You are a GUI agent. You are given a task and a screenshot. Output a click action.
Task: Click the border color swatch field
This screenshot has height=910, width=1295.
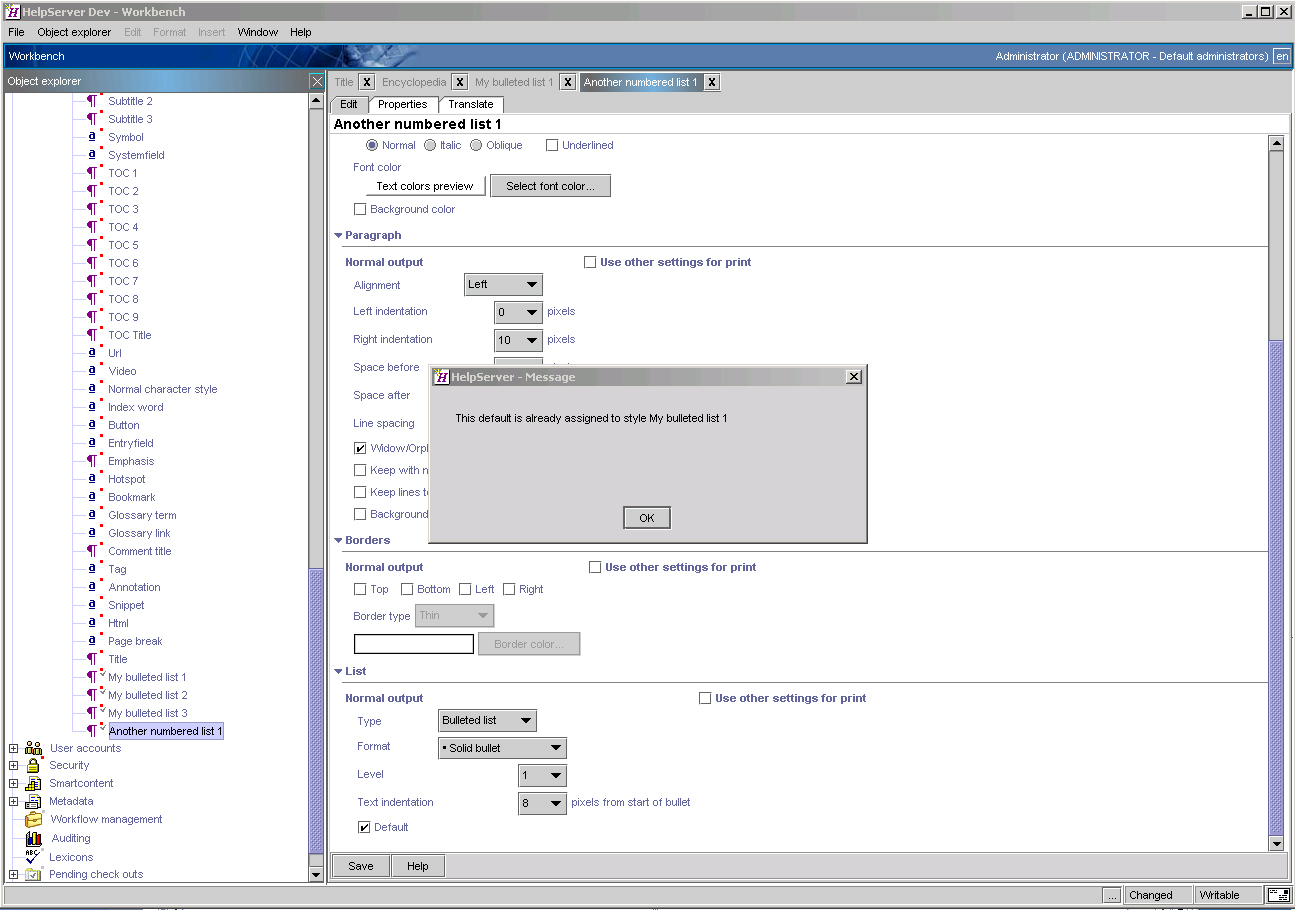click(413, 643)
